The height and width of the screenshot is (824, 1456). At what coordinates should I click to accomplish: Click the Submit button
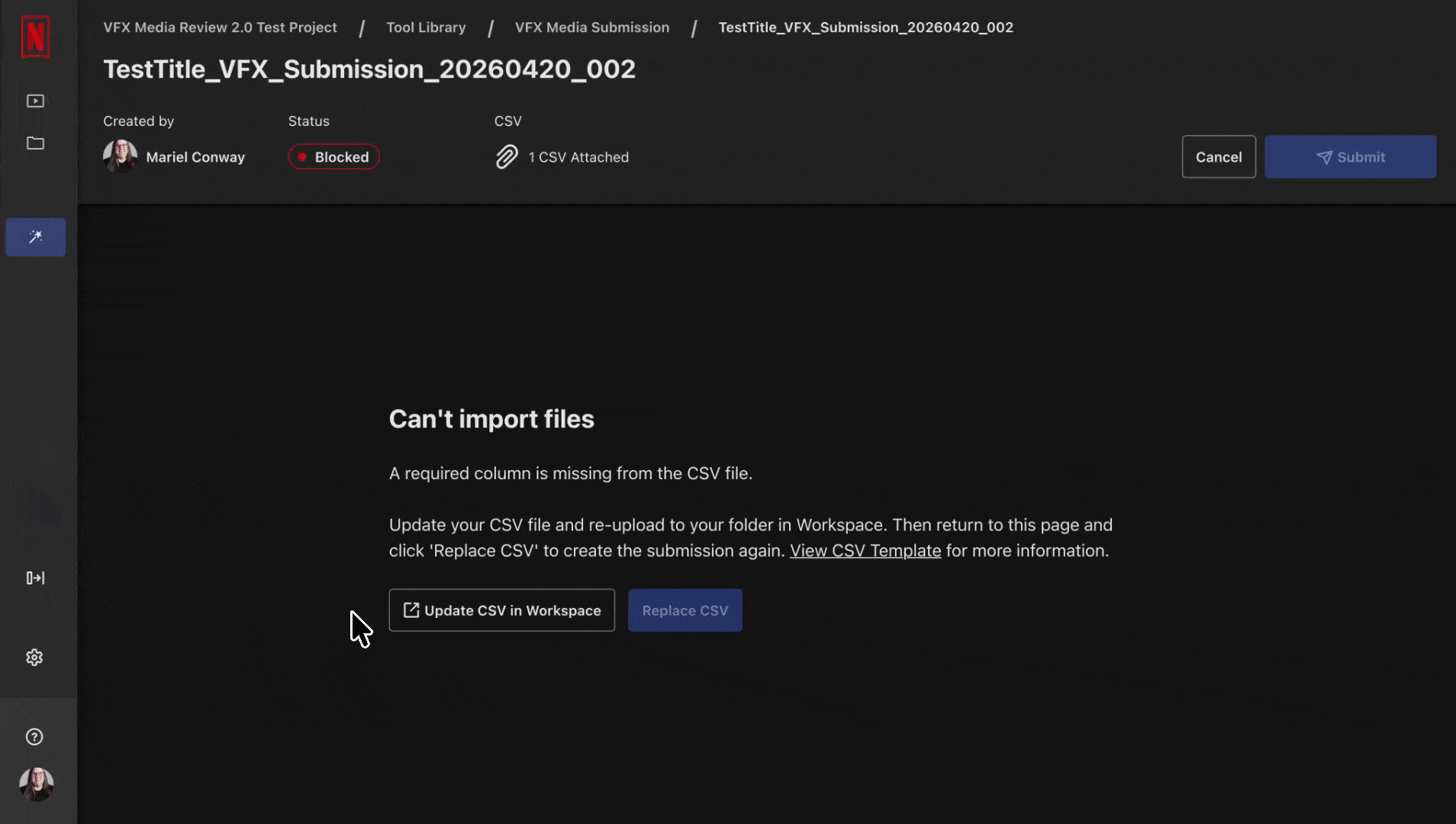1351,157
